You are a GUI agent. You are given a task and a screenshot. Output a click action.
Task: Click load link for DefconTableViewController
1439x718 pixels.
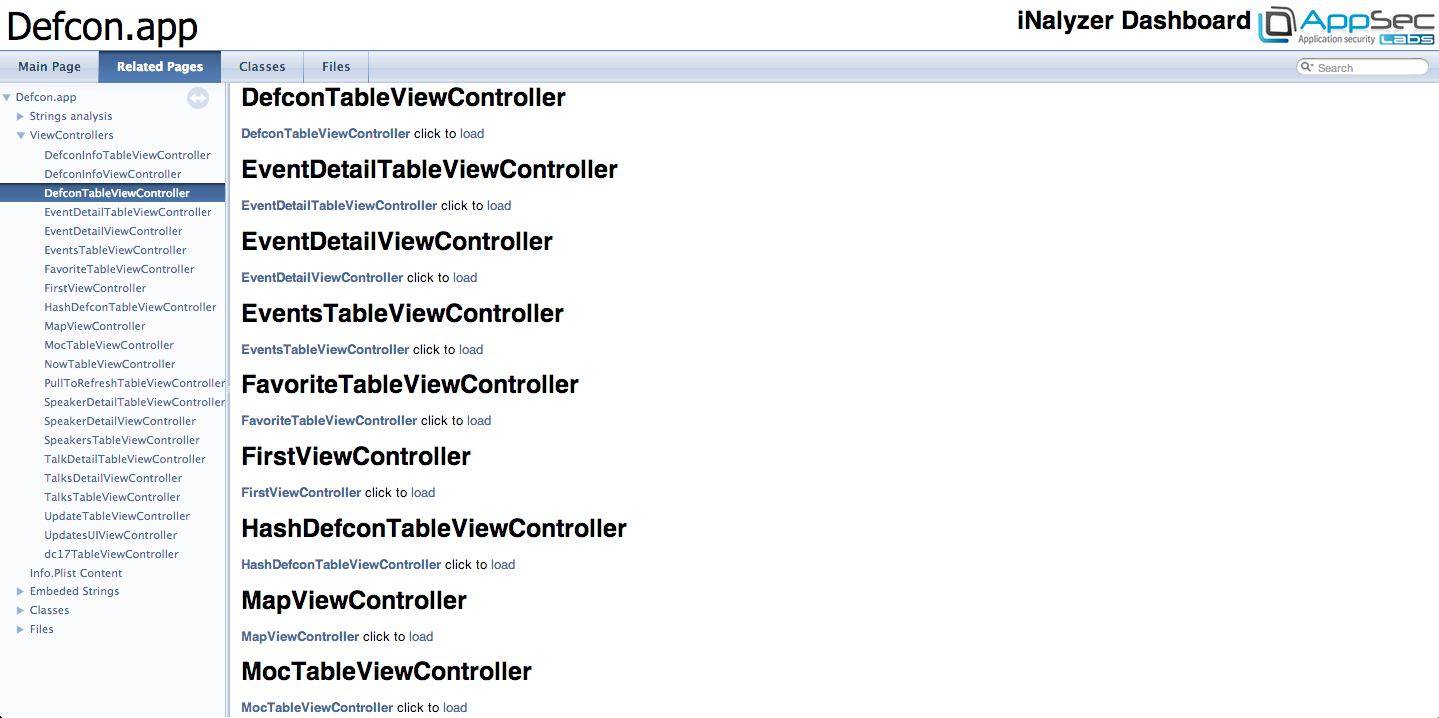472,134
